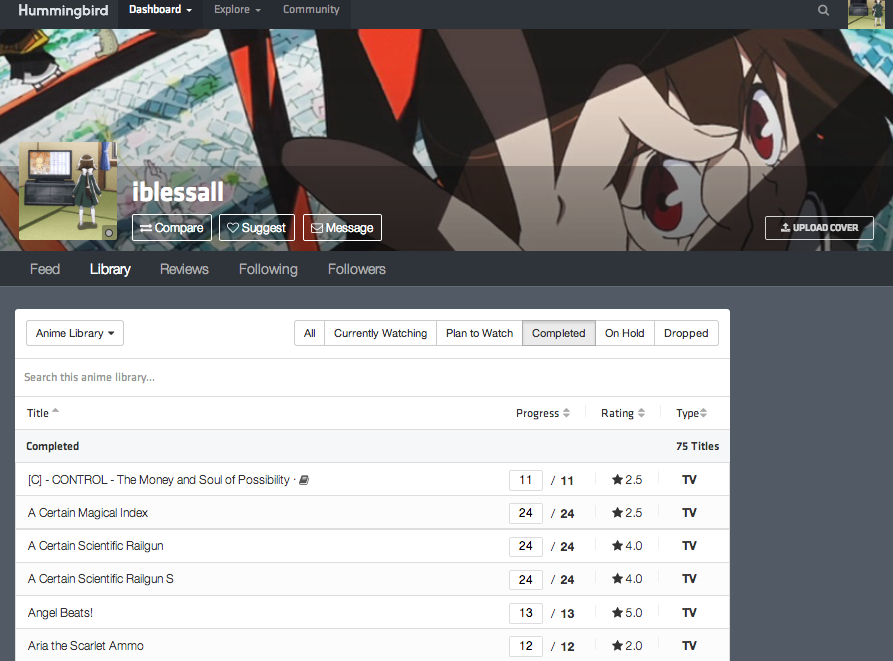The height and width of the screenshot is (661, 893).
Task: Click the progress box for Aria the Scarlet Ammo
Action: (526, 645)
